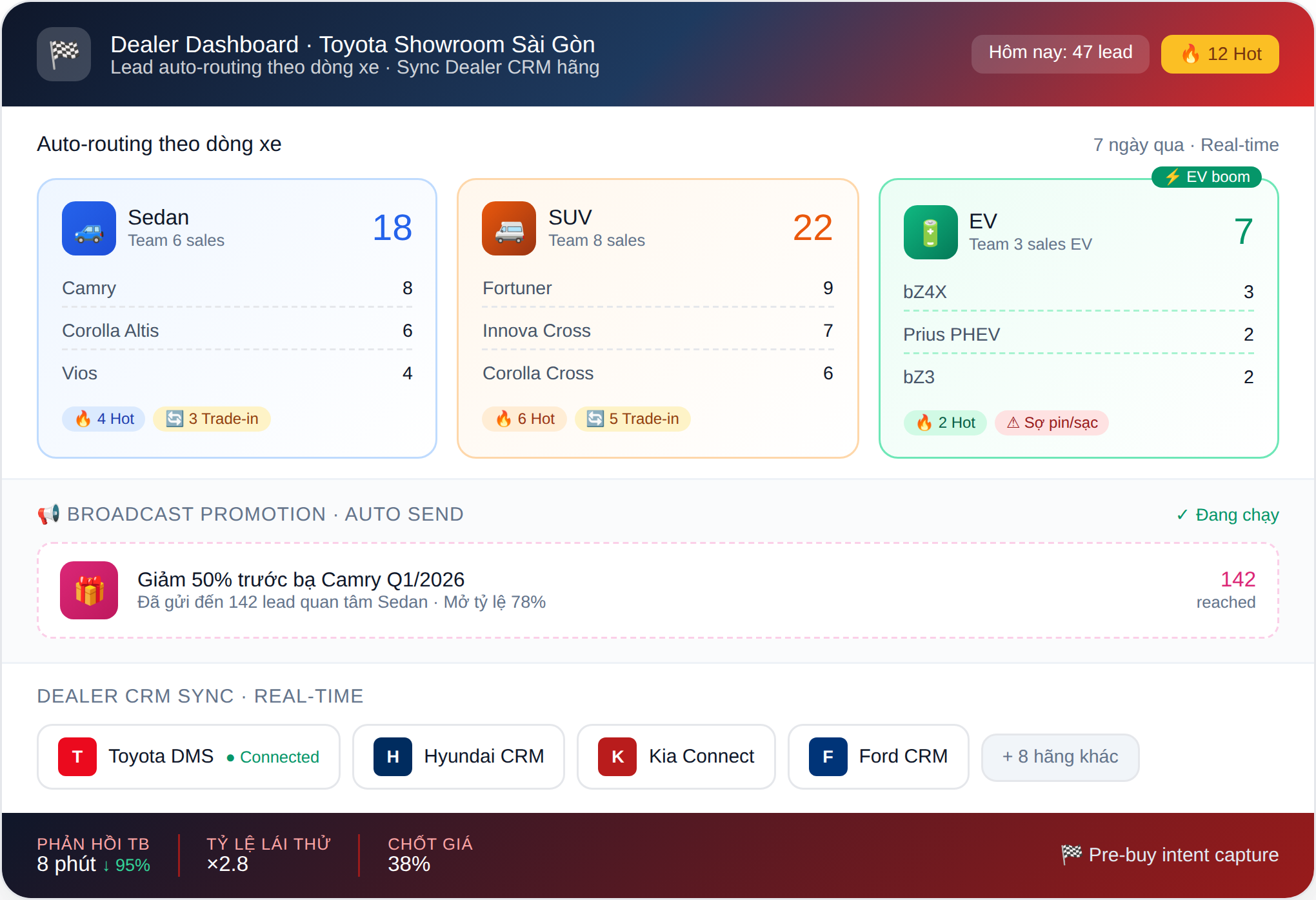Open the EV battery icon
Image resolution: width=1316 pixels, height=900 pixels.
tap(931, 232)
